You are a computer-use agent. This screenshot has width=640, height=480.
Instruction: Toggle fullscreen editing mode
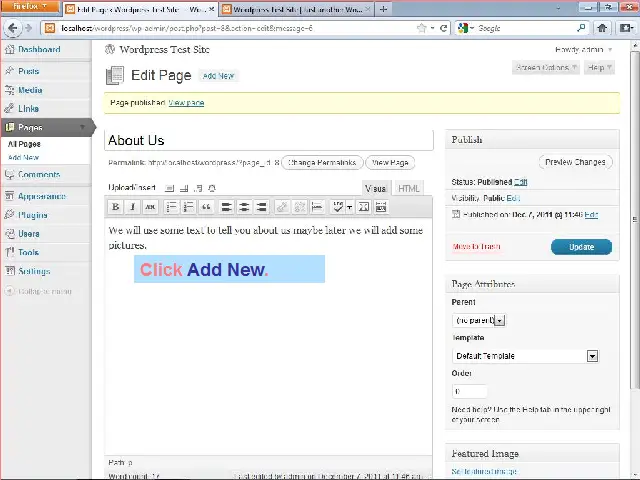click(363, 207)
